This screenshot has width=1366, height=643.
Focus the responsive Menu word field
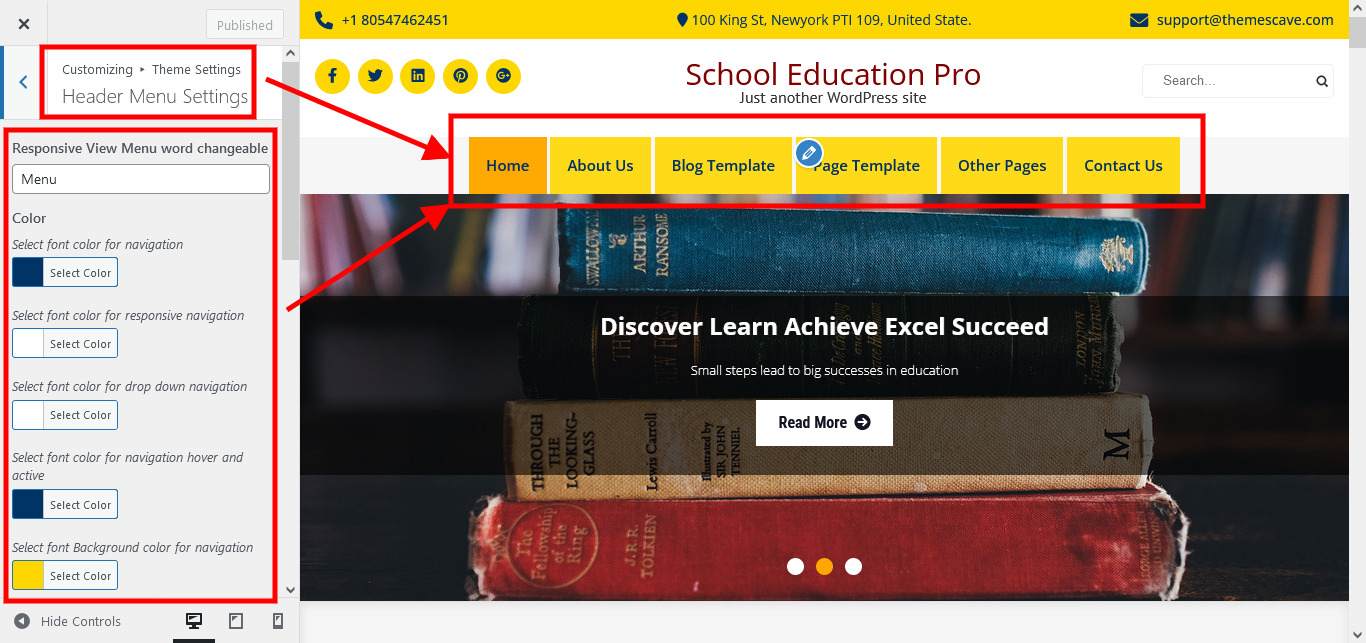[141, 179]
